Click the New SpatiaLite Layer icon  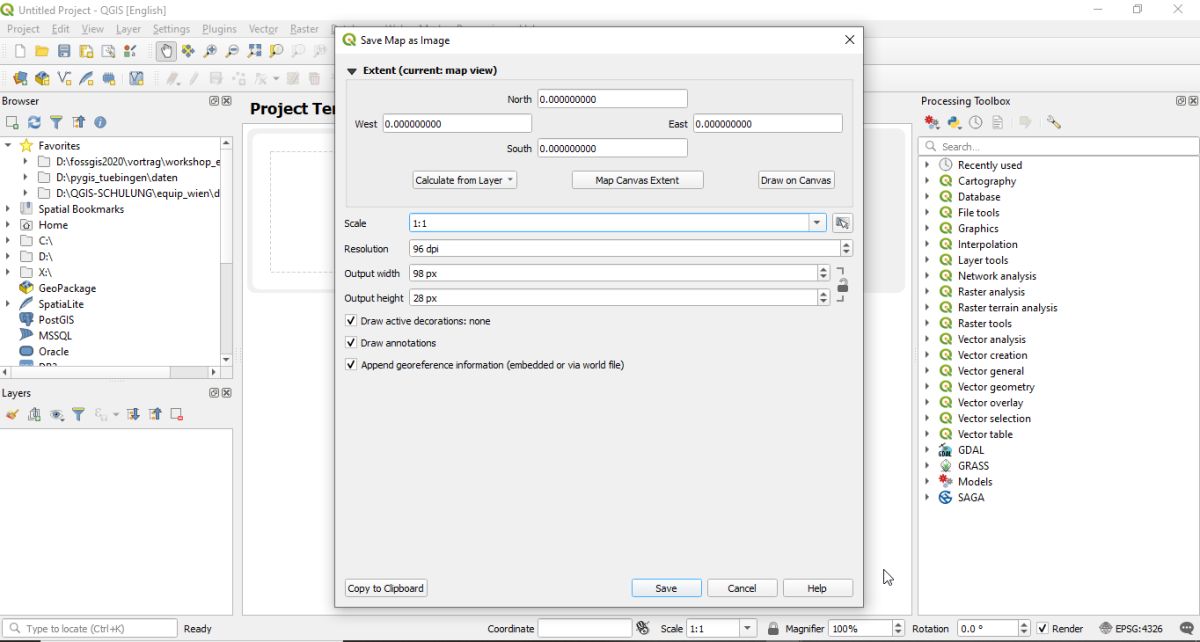pyautogui.click(x=86, y=78)
